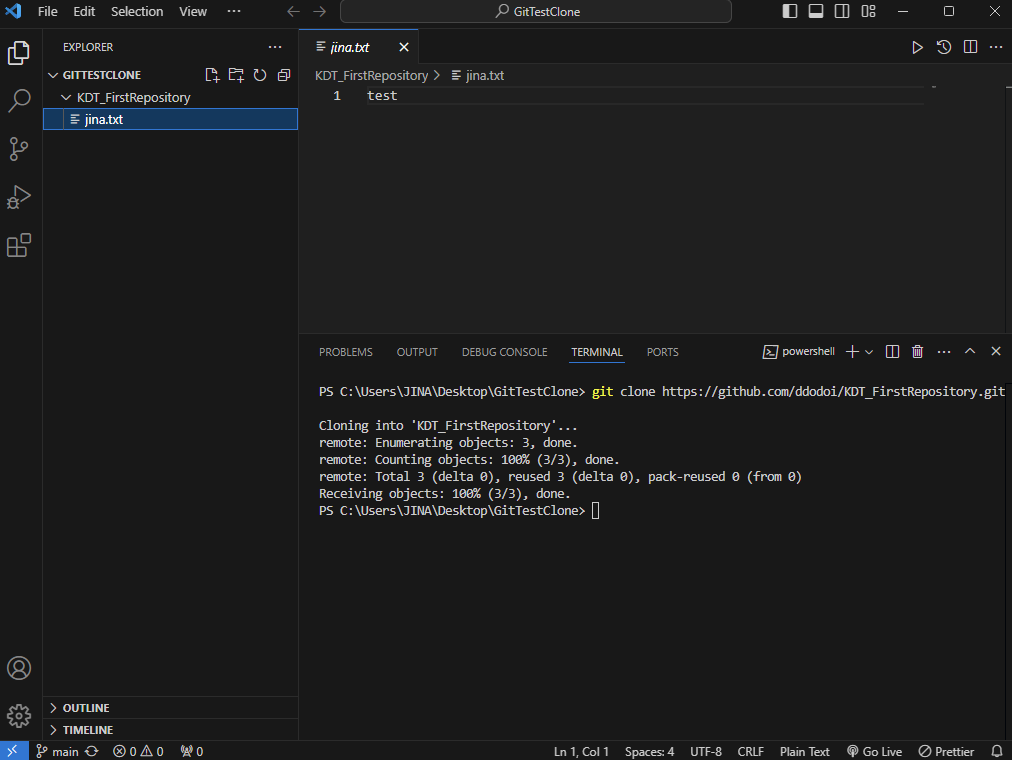The width and height of the screenshot is (1012, 760).
Task: Switch to the DEBUG CONSOLE tab
Action: (x=505, y=352)
